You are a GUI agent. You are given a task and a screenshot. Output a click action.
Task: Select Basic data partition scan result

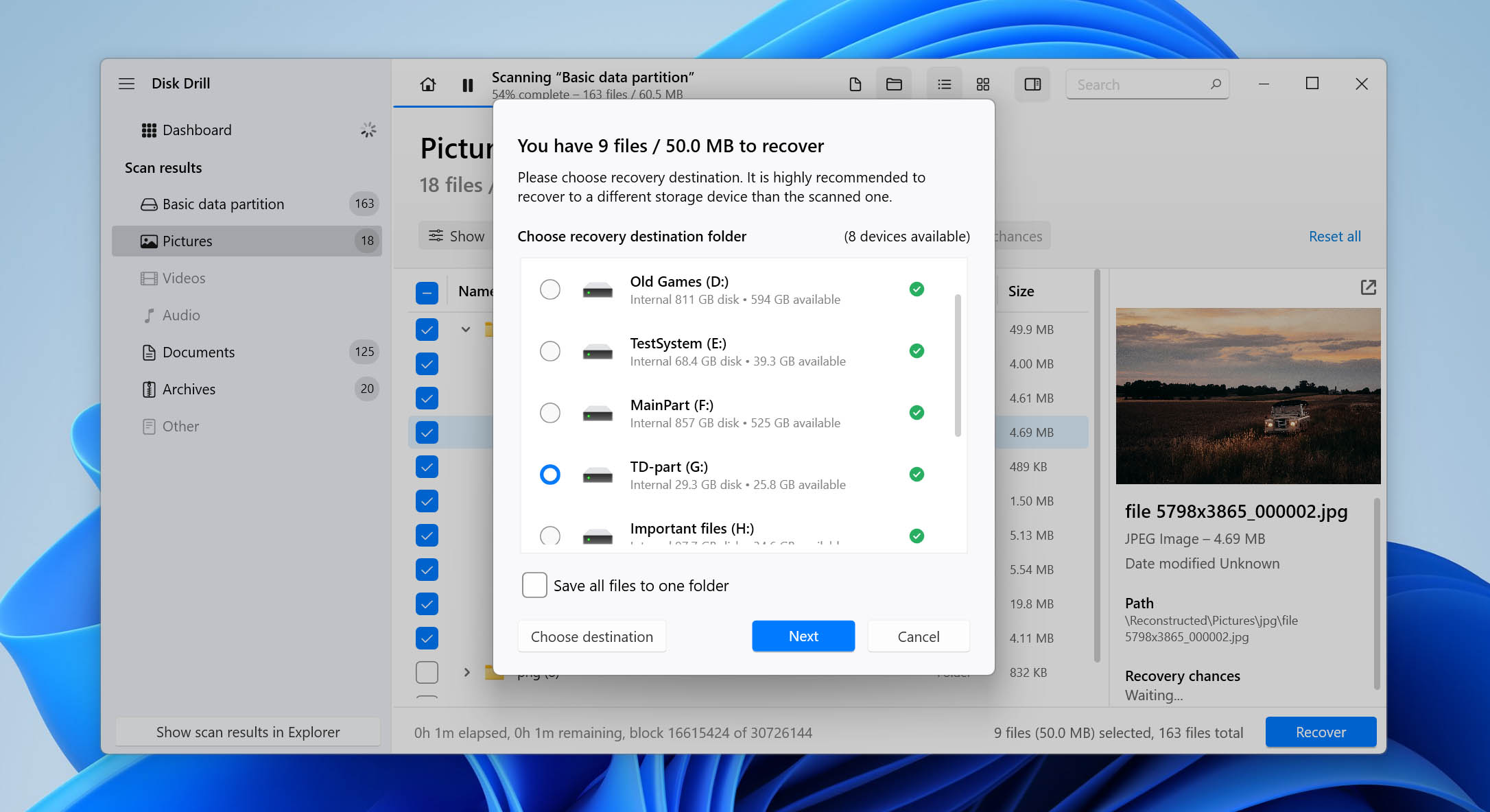tap(247, 204)
